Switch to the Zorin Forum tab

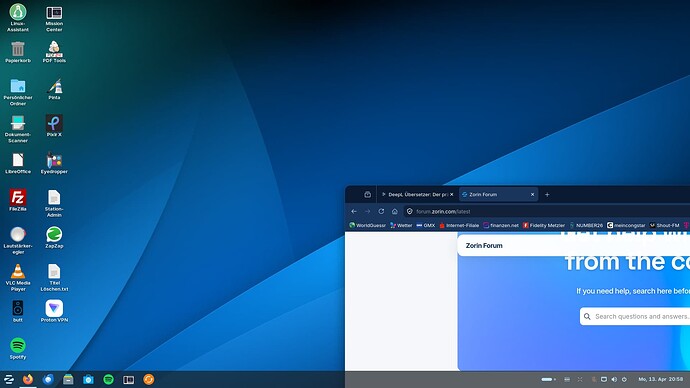click(x=498, y=194)
